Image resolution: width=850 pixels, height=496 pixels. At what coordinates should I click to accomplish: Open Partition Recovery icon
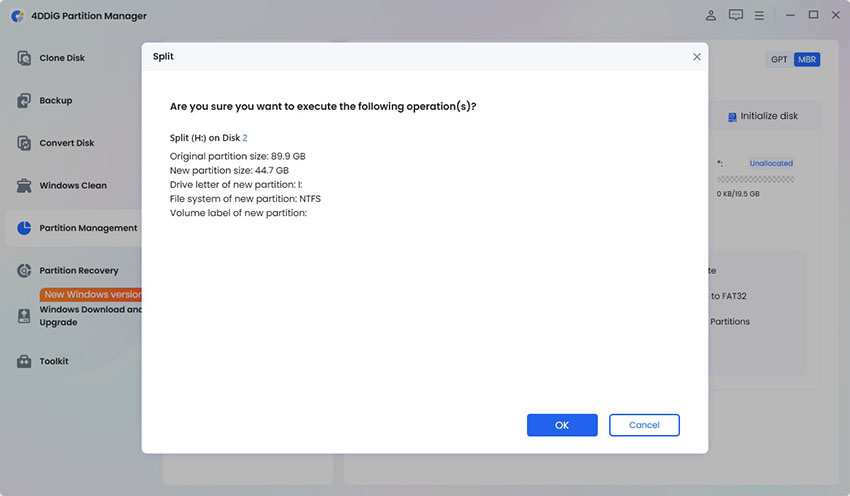(x=24, y=270)
